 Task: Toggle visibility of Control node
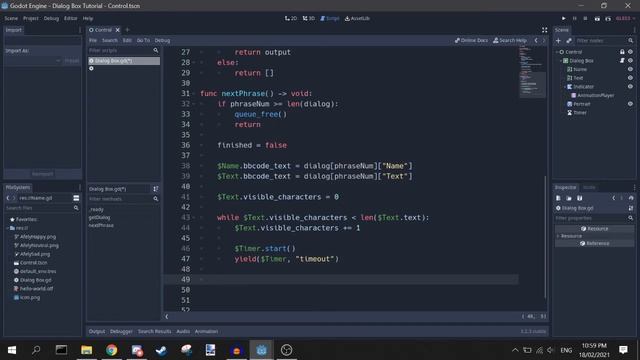tap(630, 52)
